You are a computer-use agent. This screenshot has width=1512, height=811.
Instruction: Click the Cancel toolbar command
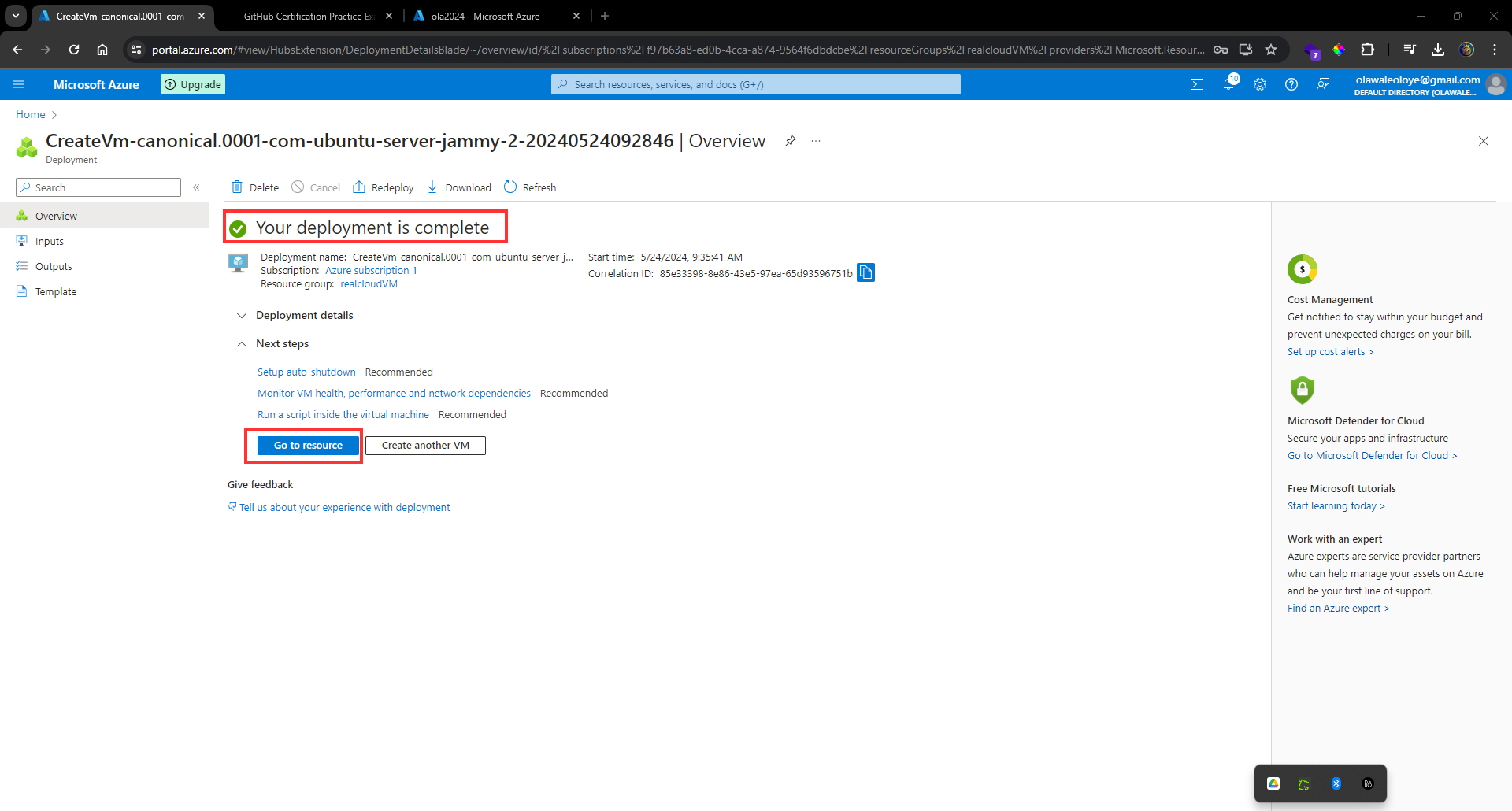point(316,187)
